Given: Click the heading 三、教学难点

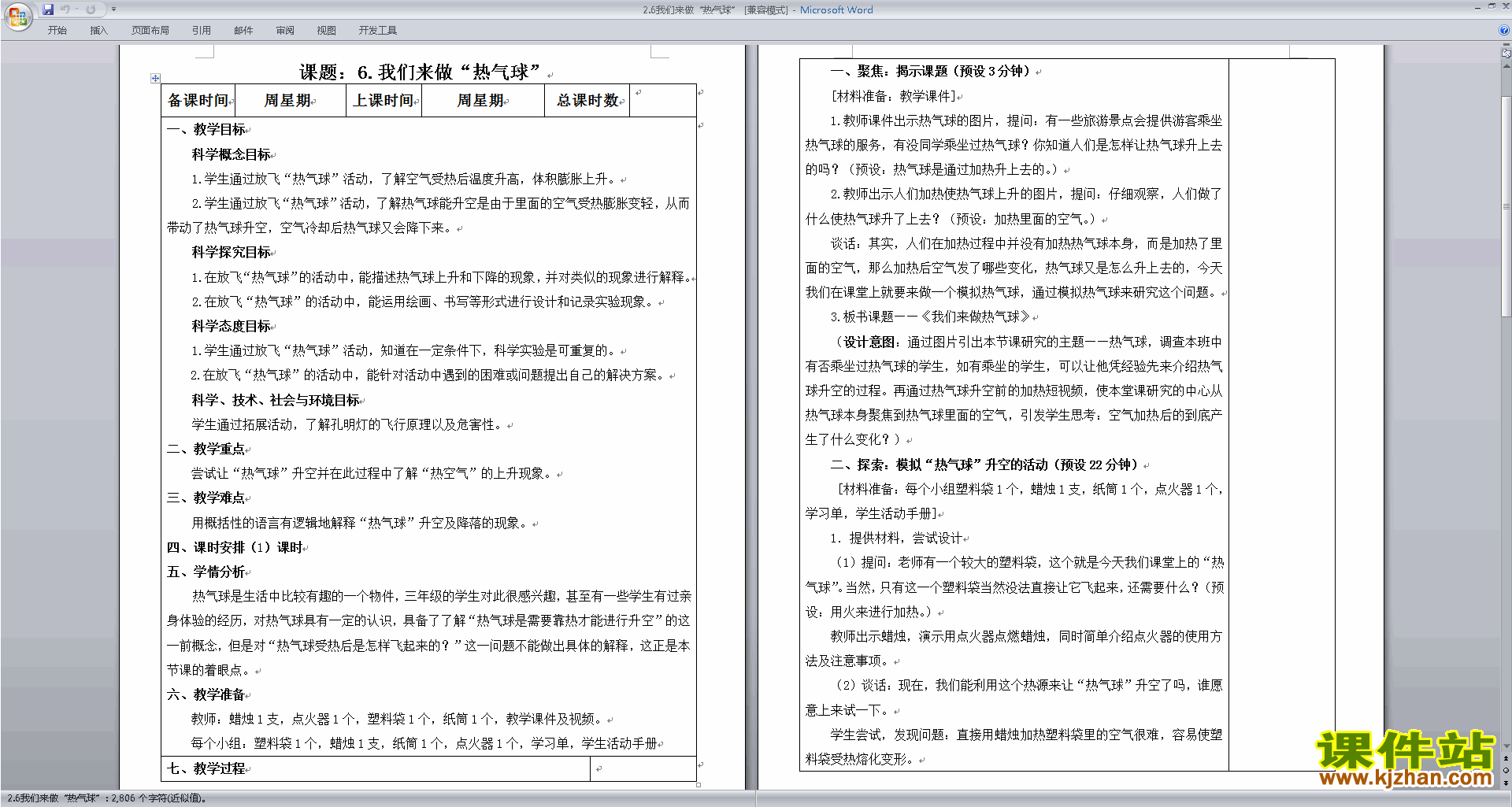Looking at the screenshot, I should coord(206,498).
